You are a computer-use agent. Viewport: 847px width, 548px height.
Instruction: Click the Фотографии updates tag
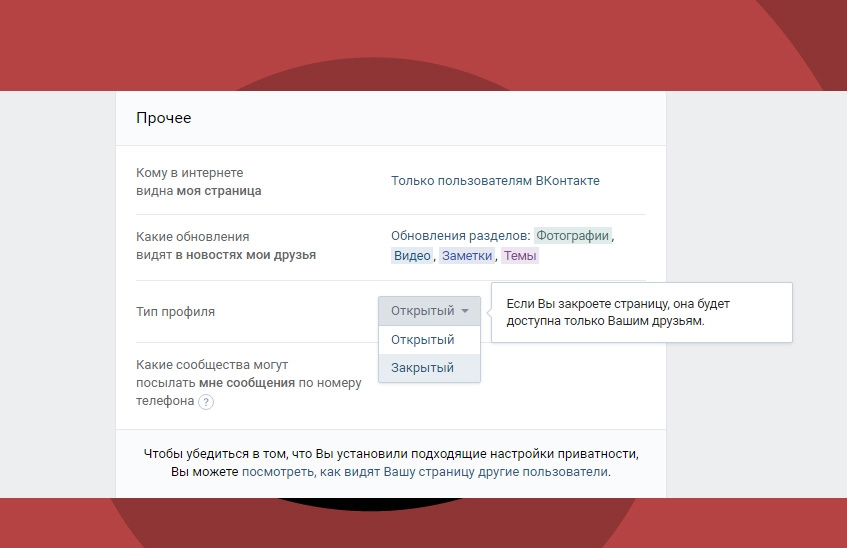click(x=573, y=236)
